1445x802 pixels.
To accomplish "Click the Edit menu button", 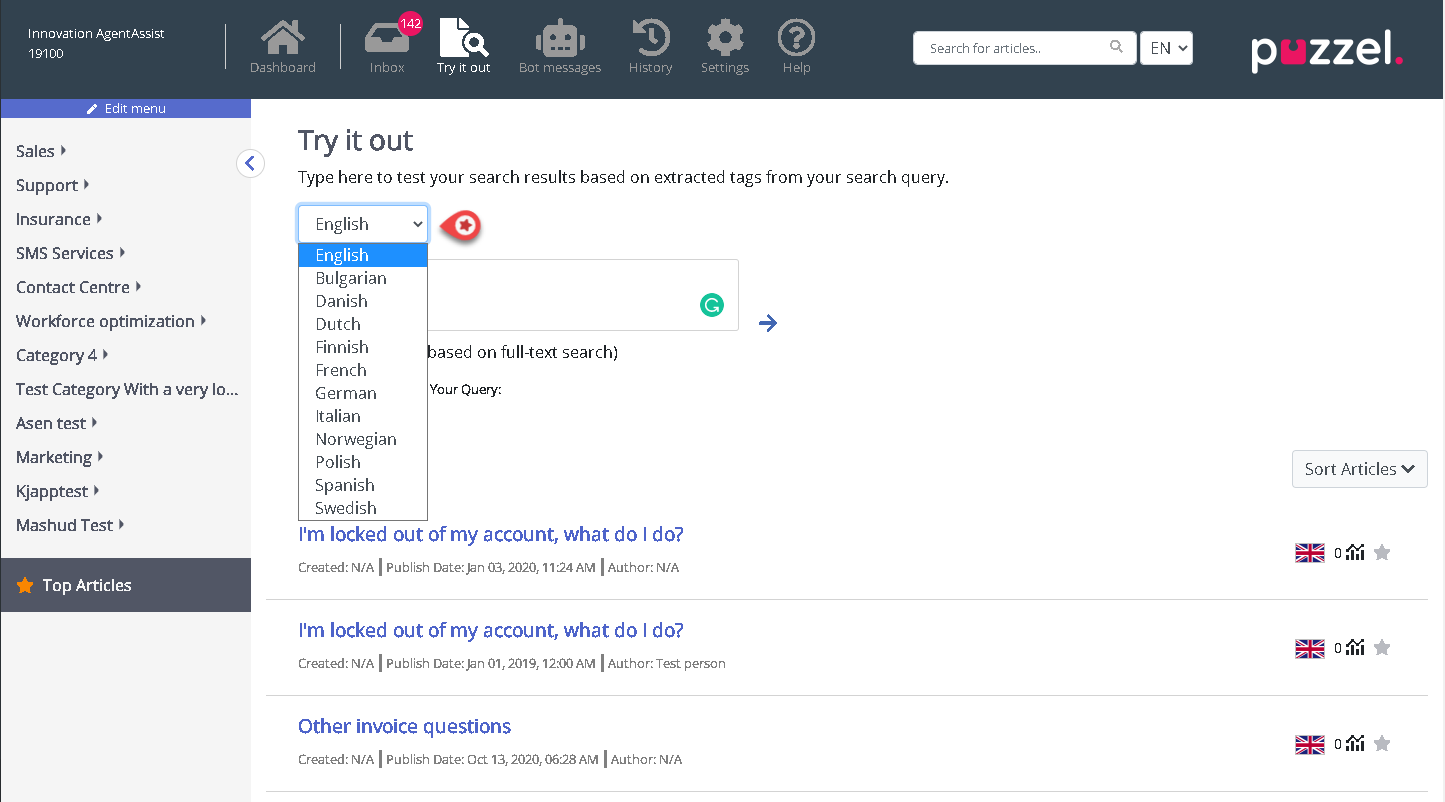I will point(126,108).
